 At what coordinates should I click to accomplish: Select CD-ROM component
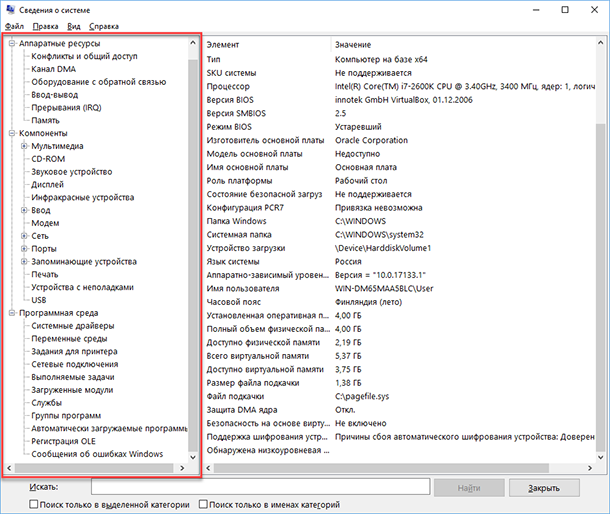pos(48,159)
